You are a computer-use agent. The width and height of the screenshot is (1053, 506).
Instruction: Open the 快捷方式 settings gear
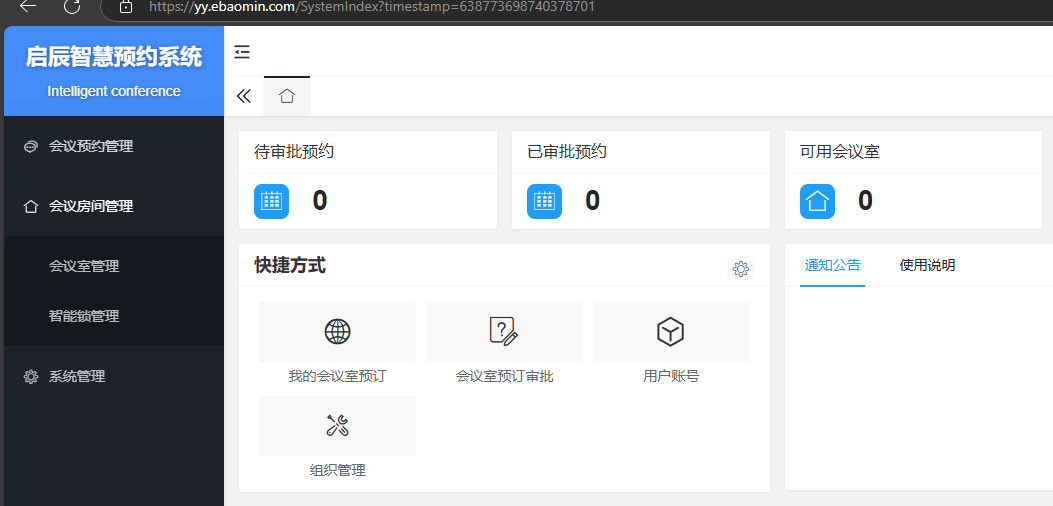tap(740, 268)
